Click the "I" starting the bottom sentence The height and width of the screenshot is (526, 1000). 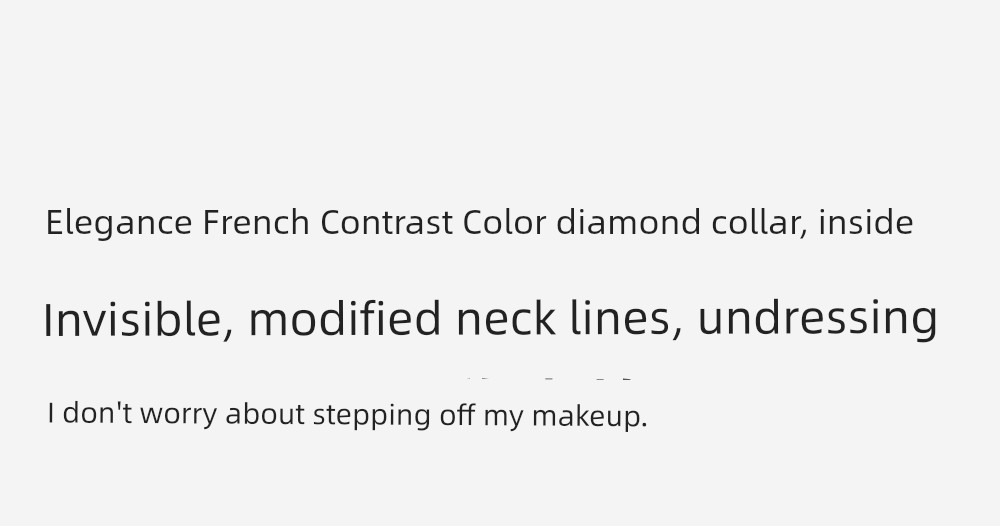[51, 413]
